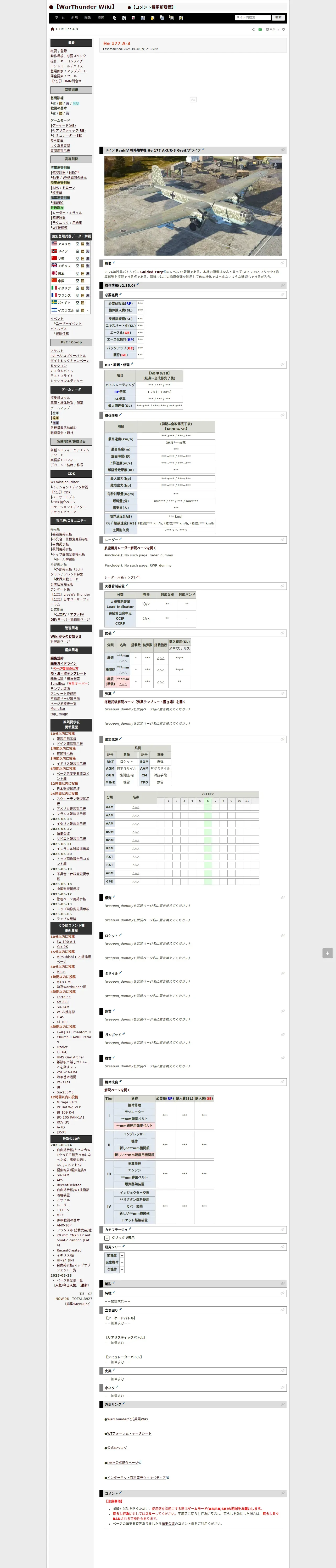The height and width of the screenshot is (1568, 336).
Task: Click the USA flag icon in sidebar
Action: (x=54, y=244)
